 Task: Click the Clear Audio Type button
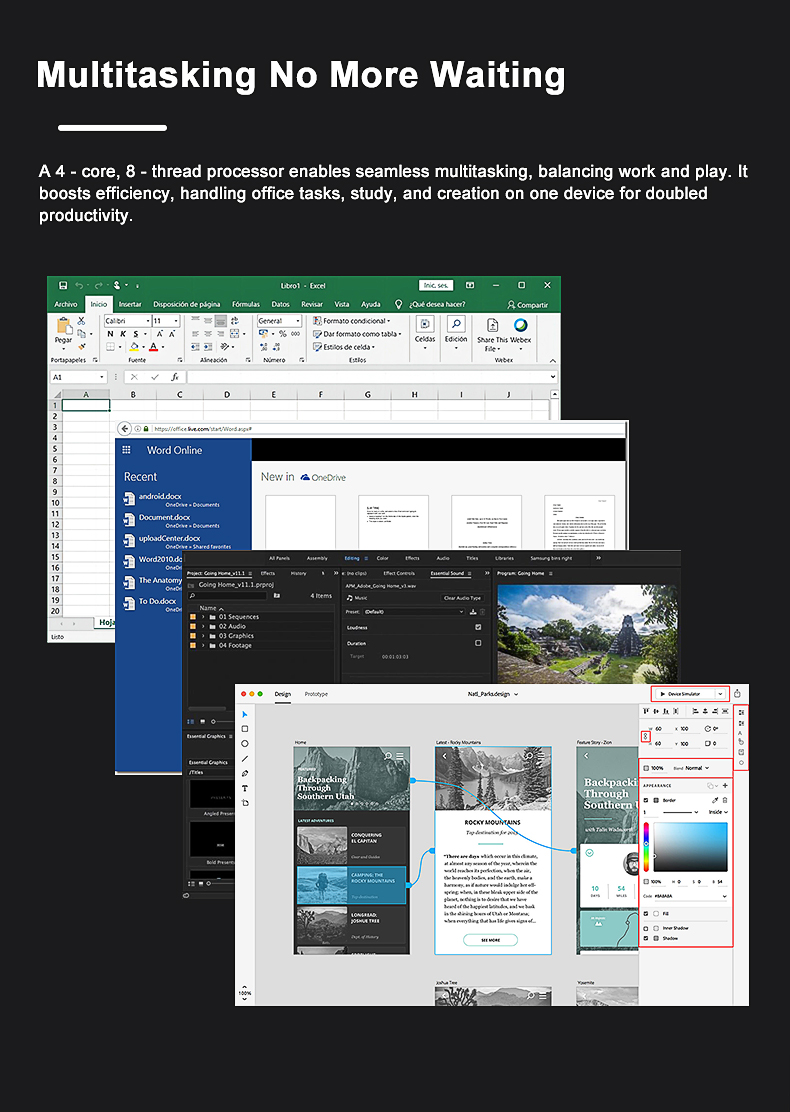[462, 598]
